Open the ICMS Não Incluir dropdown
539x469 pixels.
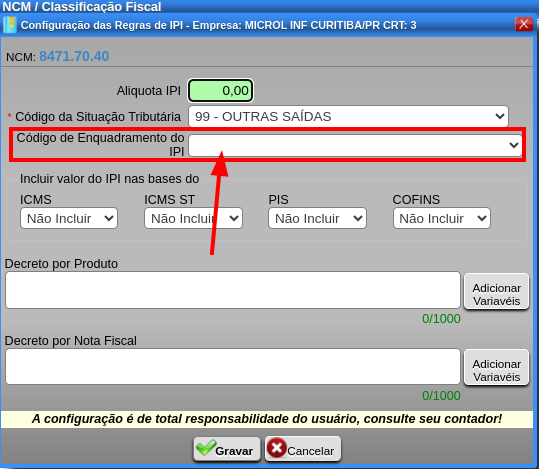(x=69, y=218)
